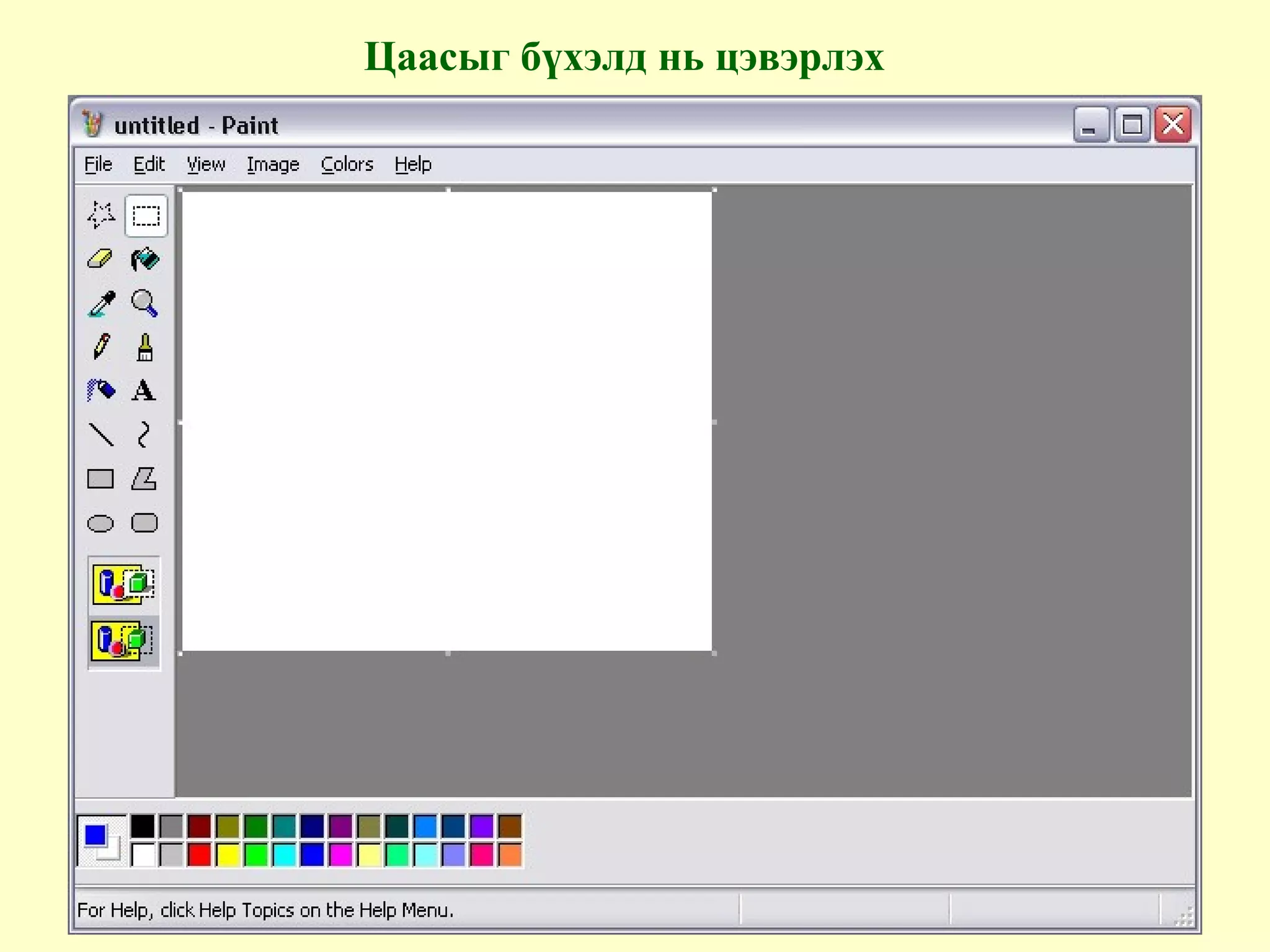Choose the Brush tool

click(x=145, y=347)
